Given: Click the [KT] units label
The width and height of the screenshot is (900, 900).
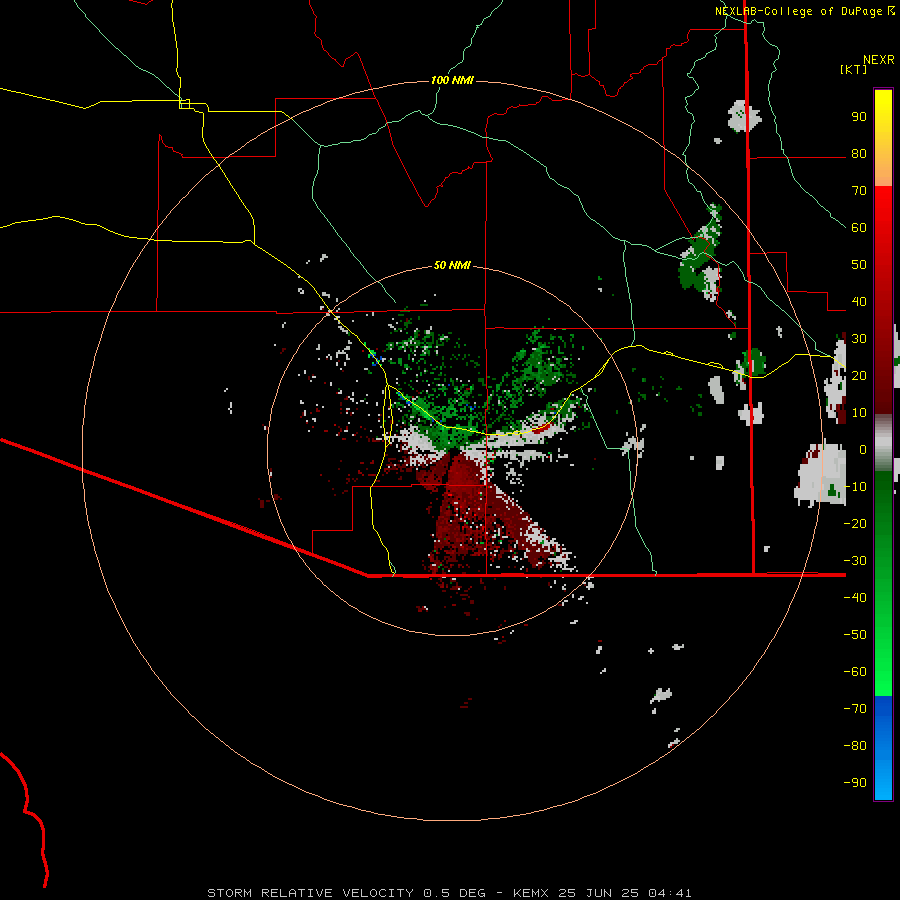Looking at the screenshot, I should (x=853, y=69).
